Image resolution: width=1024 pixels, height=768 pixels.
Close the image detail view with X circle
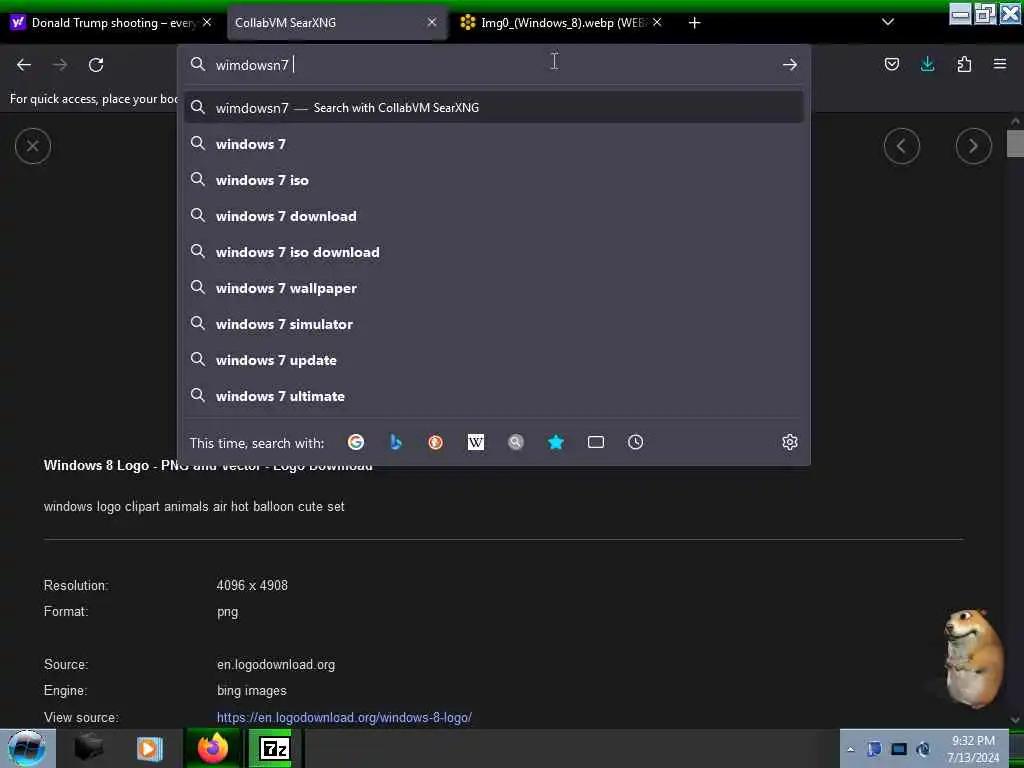tap(33, 146)
